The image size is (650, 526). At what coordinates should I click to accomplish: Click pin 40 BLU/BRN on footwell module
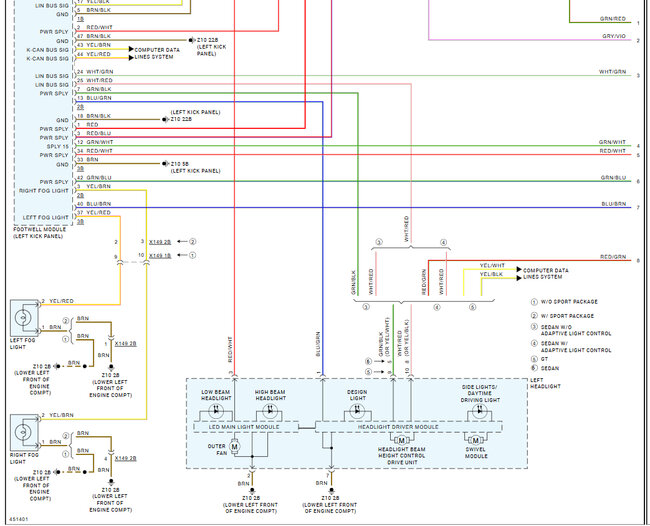coord(94,204)
